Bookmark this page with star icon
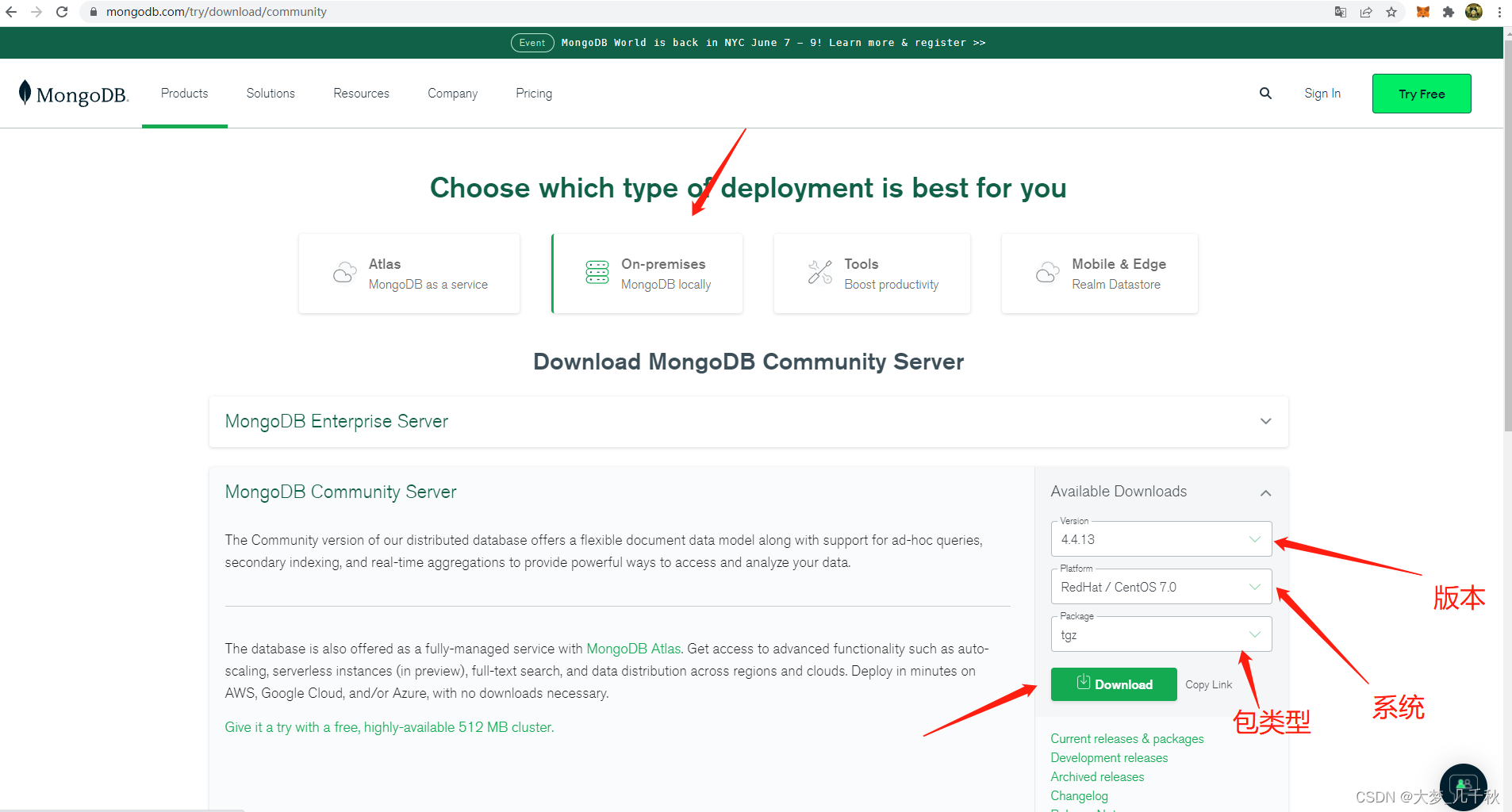 point(1391,12)
